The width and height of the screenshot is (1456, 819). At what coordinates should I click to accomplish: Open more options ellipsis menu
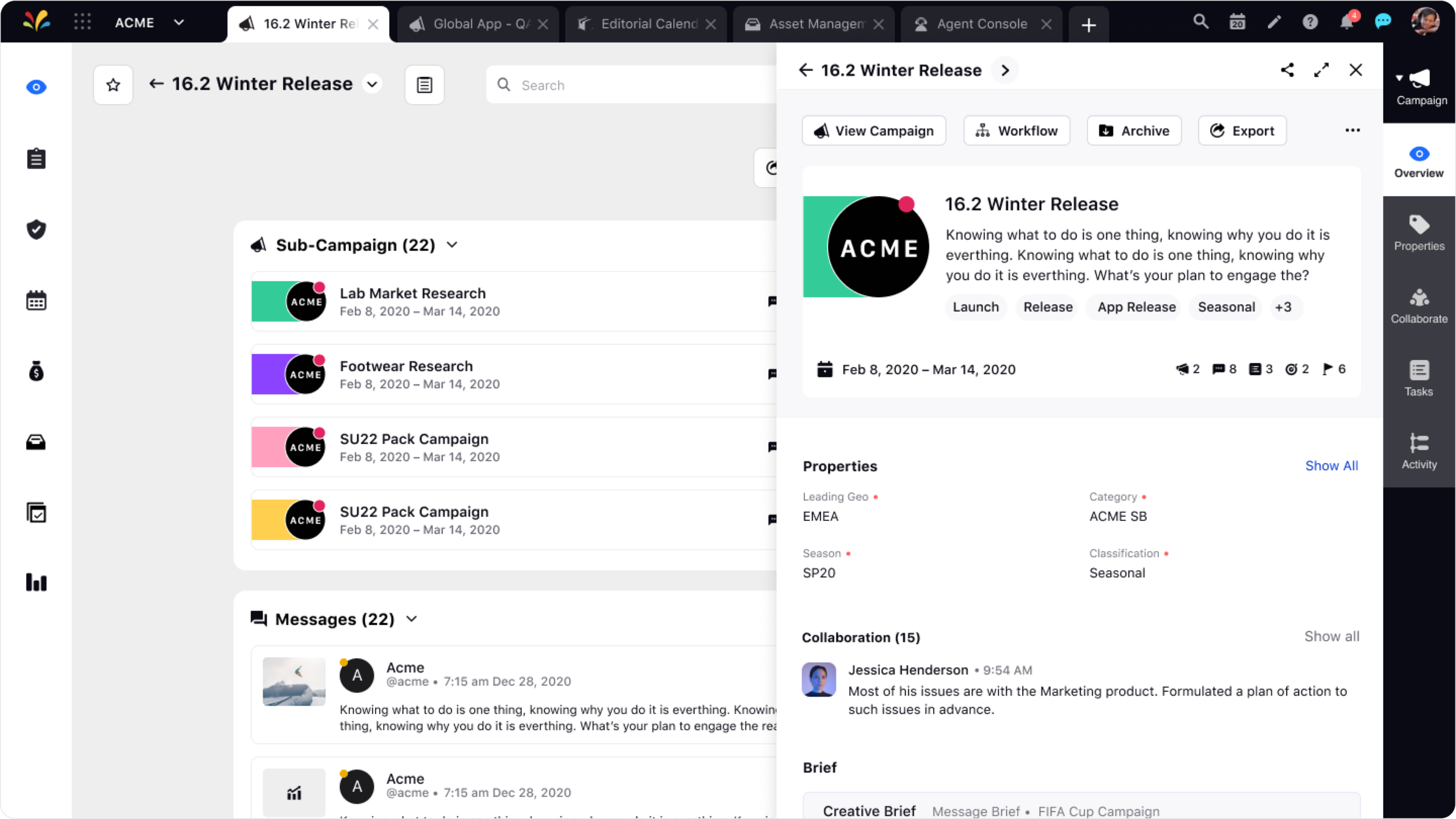coord(1352,130)
